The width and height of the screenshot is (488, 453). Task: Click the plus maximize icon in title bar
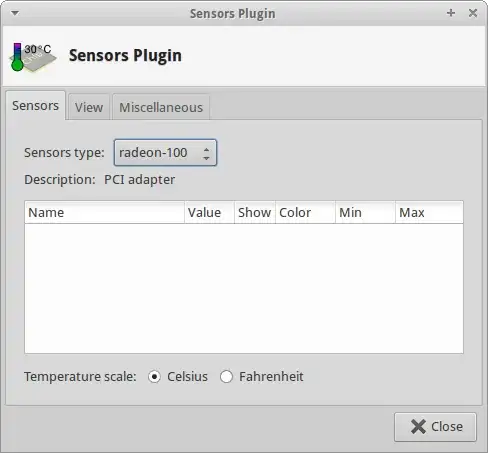(x=451, y=13)
